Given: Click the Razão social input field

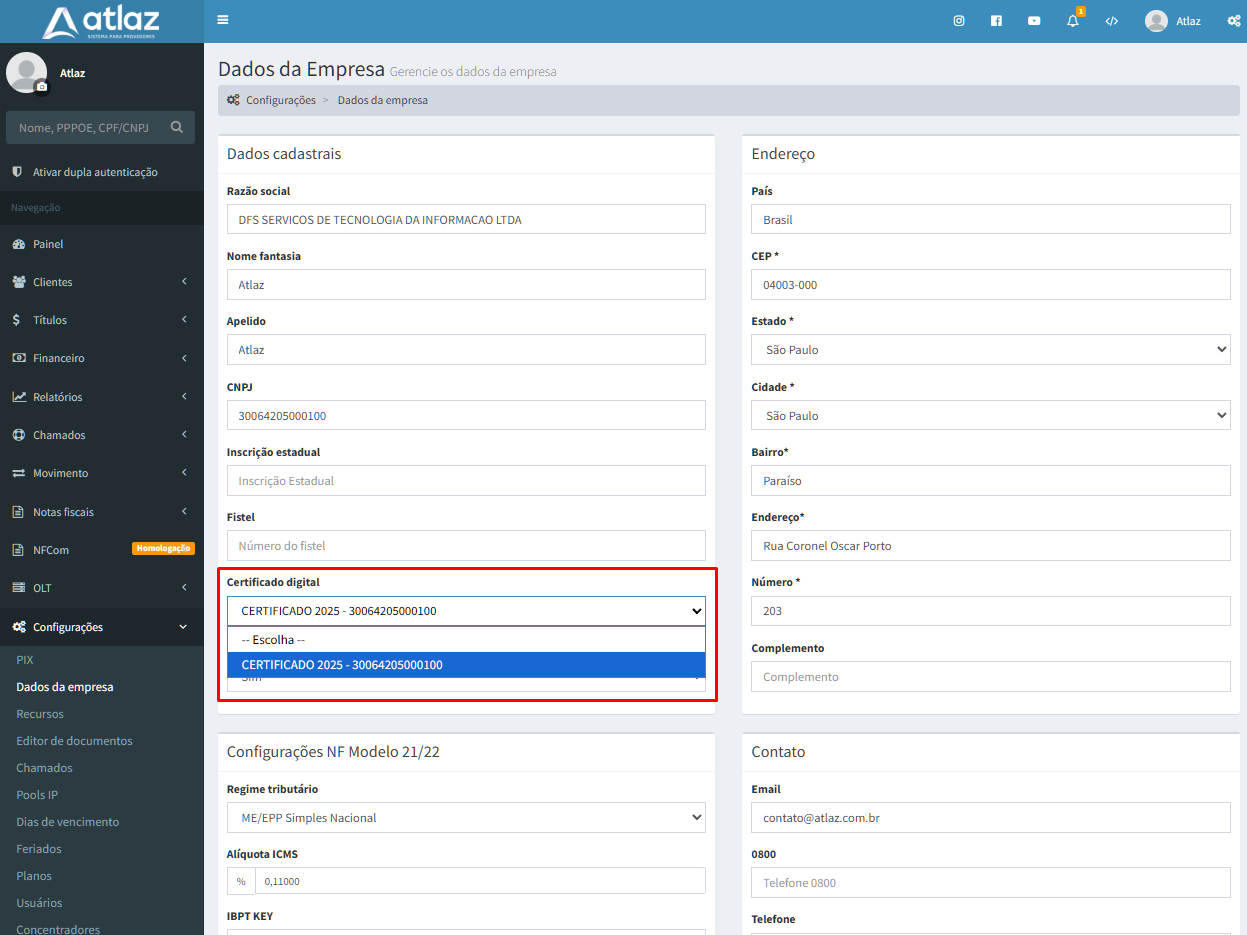Looking at the screenshot, I should [466, 220].
